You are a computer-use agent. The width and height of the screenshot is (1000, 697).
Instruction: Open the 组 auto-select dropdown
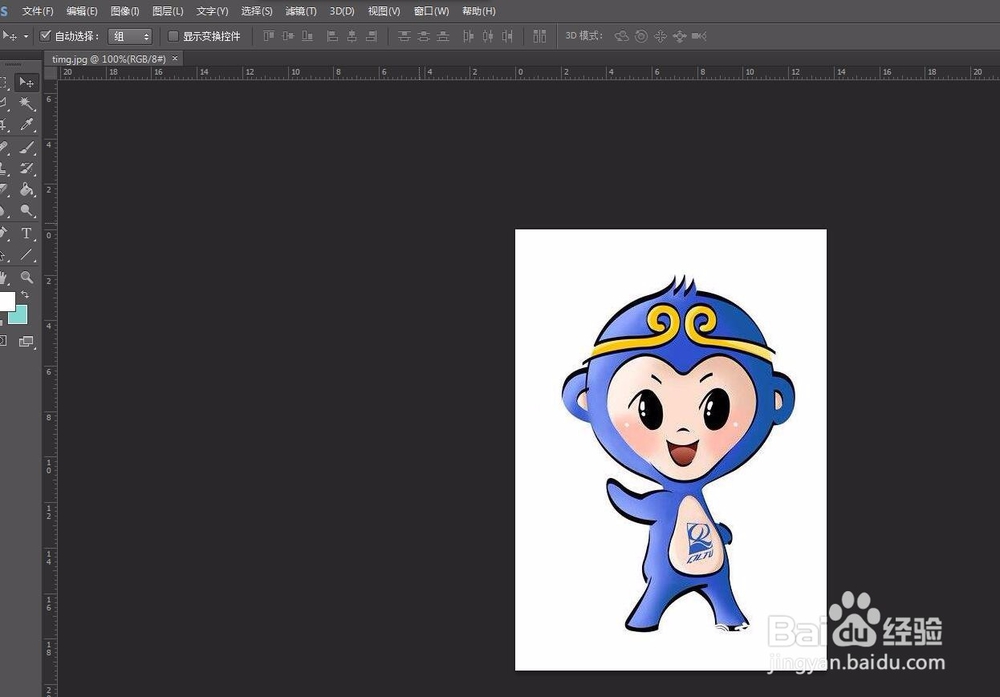point(130,36)
